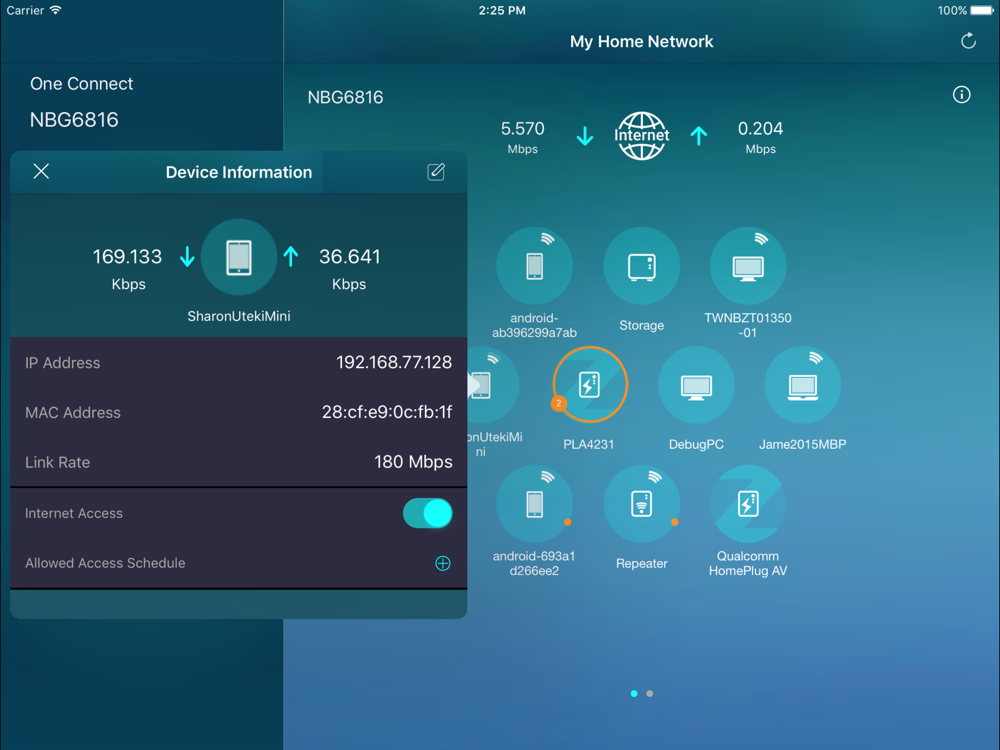This screenshot has height=750, width=1000.
Task: Close the Device Information panel
Action: 41,172
